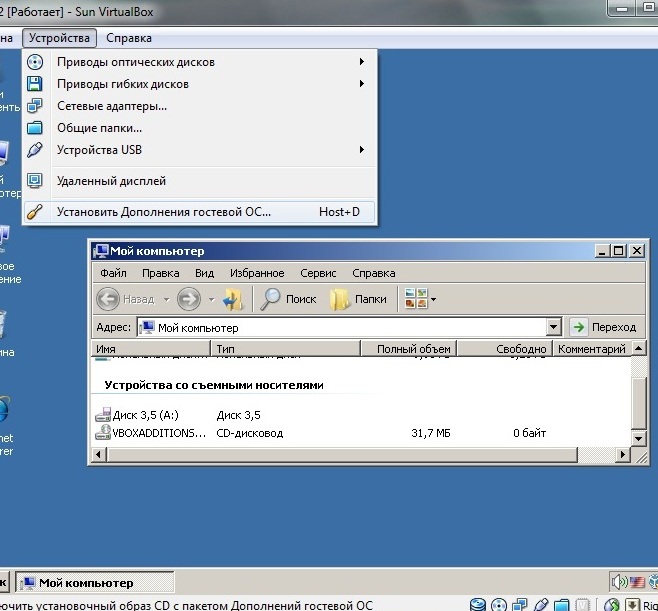
Task: Open the address bar dropdown arrow
Action: coord(554,327)
